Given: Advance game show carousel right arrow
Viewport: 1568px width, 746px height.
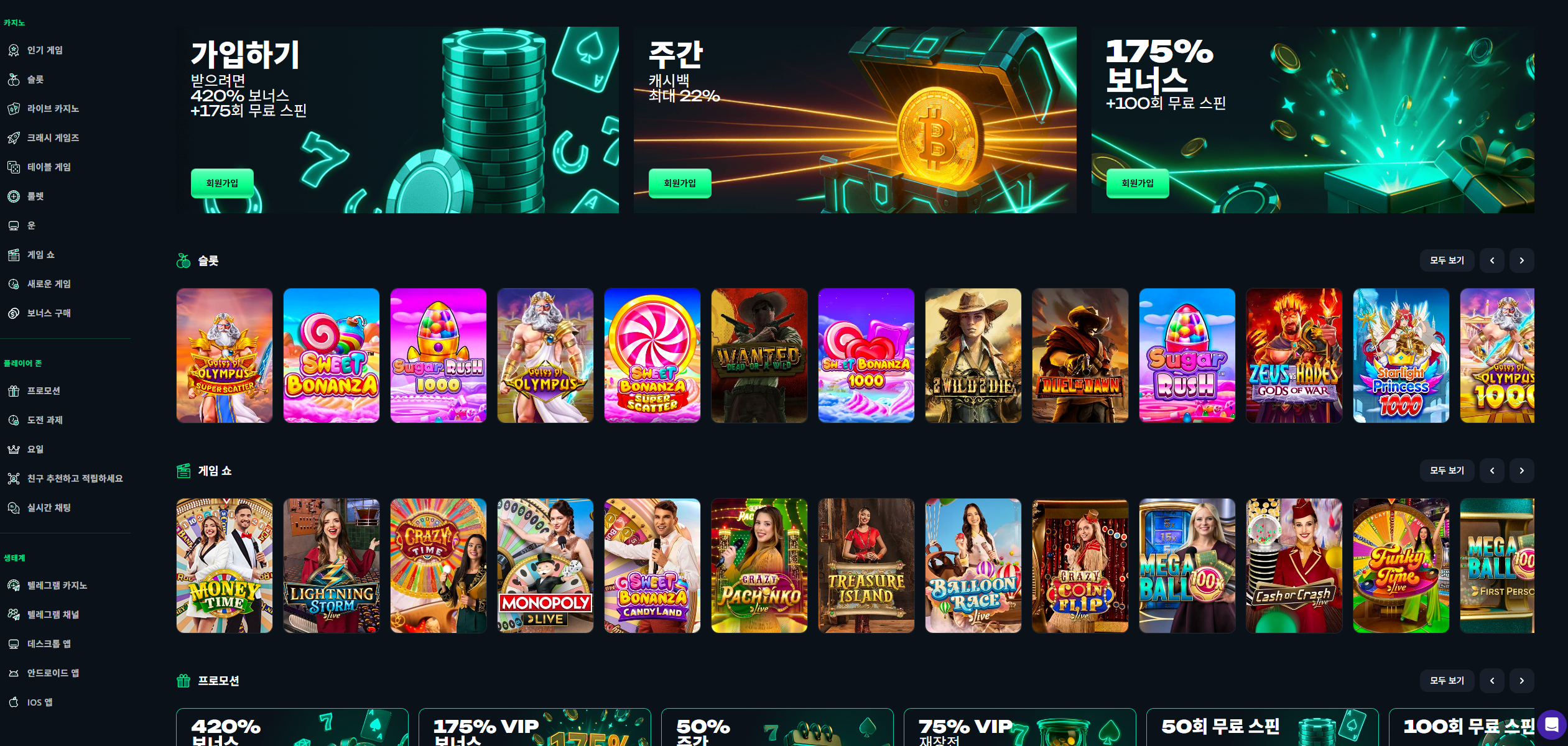Looking at the screenshot, I should click(x=1521, y=471).
